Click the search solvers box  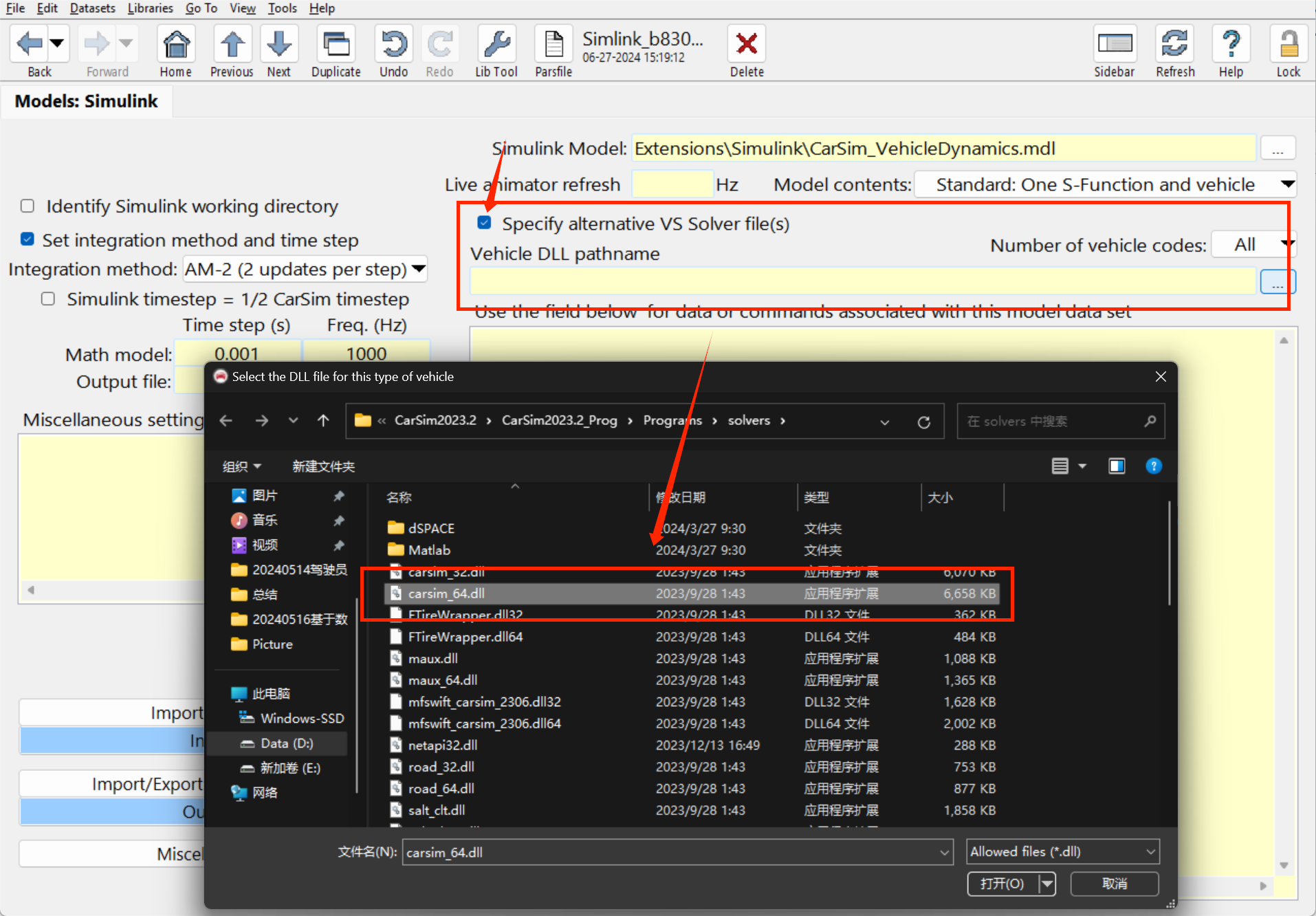coord(1060,421)
